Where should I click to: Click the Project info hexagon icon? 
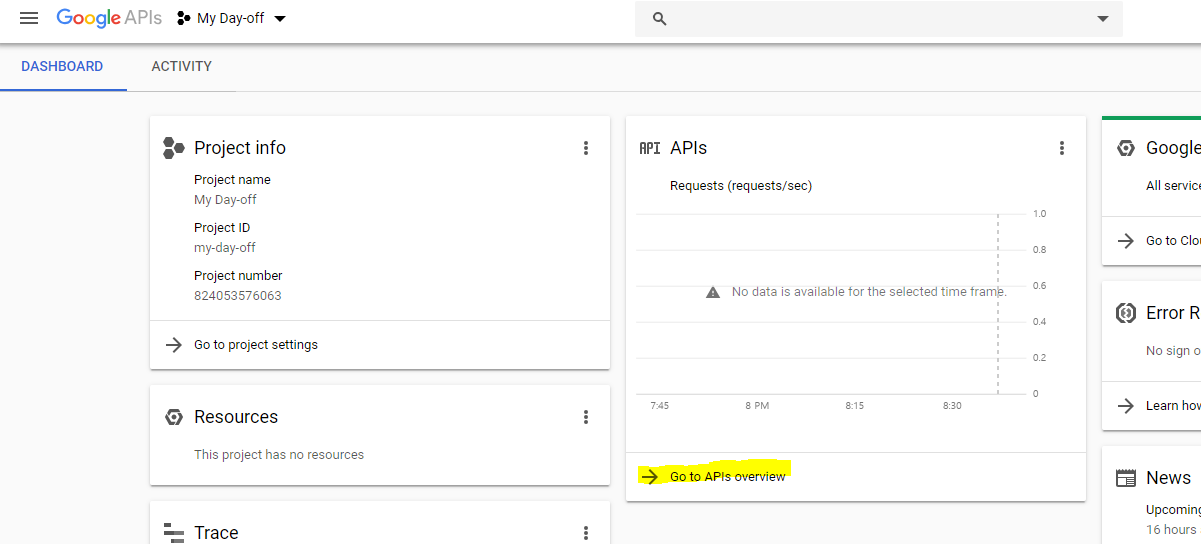[x=174, y=148]
